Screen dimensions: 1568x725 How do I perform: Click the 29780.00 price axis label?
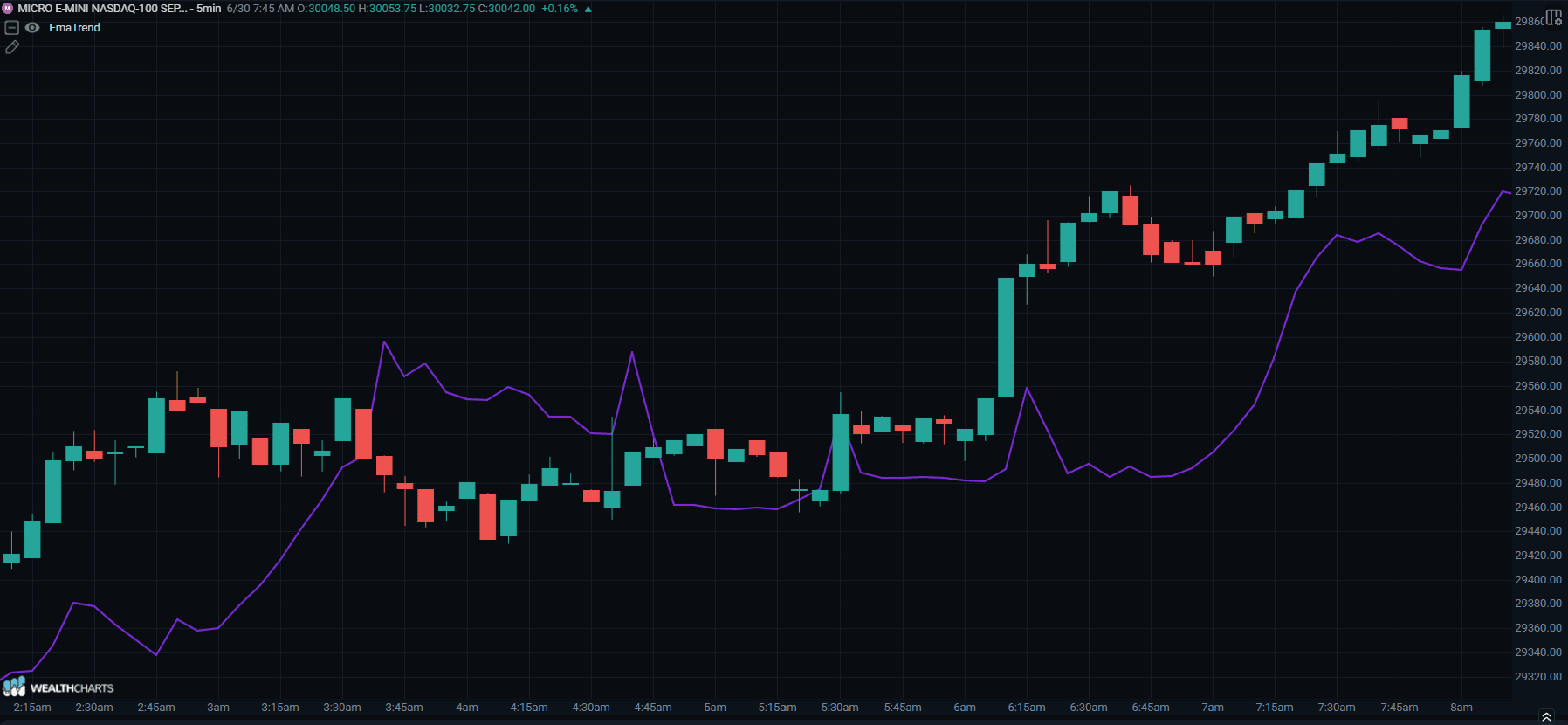[x=1538, y=119]
